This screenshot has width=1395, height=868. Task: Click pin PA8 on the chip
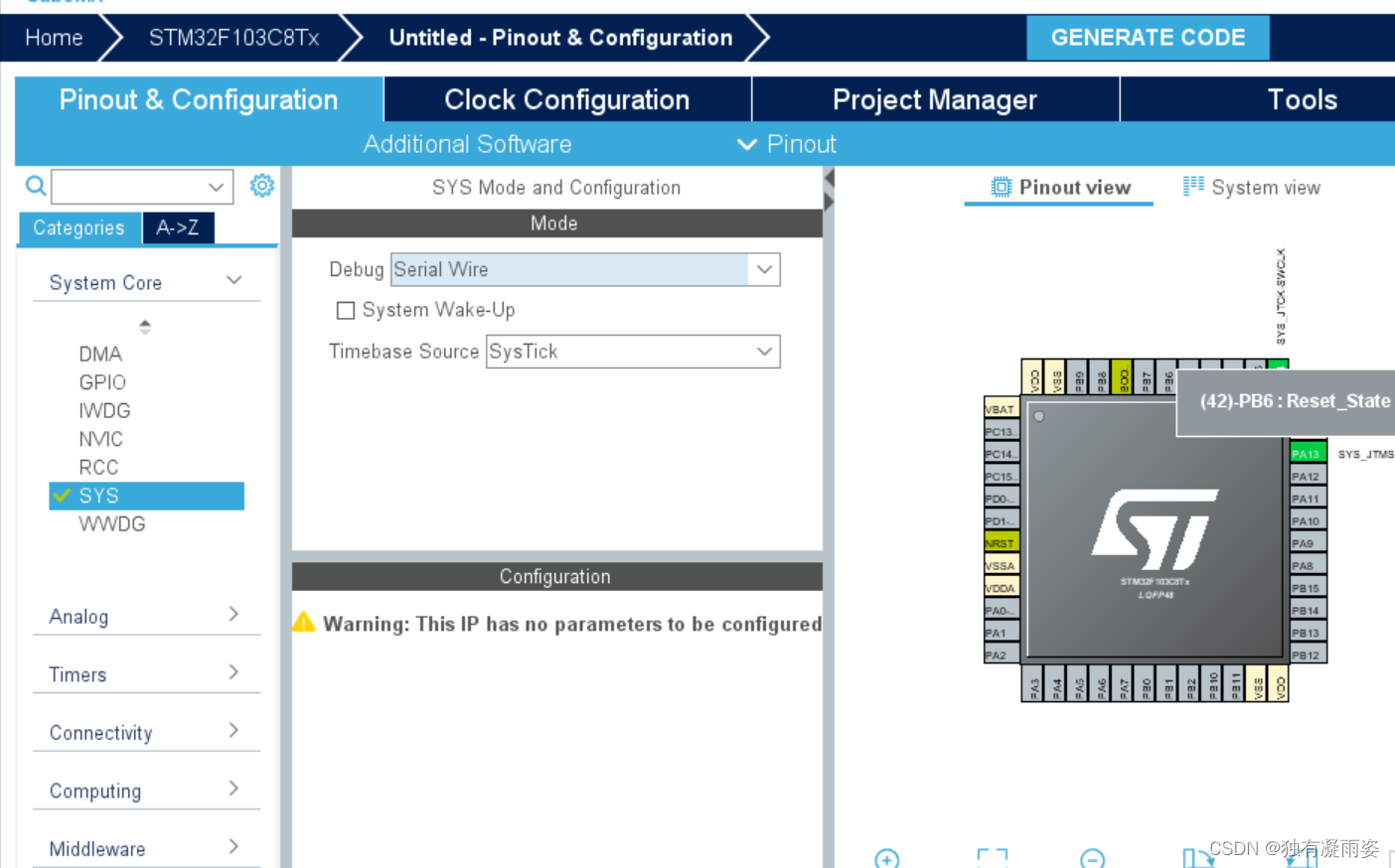pyautogui.click(x=1309, y=566)
